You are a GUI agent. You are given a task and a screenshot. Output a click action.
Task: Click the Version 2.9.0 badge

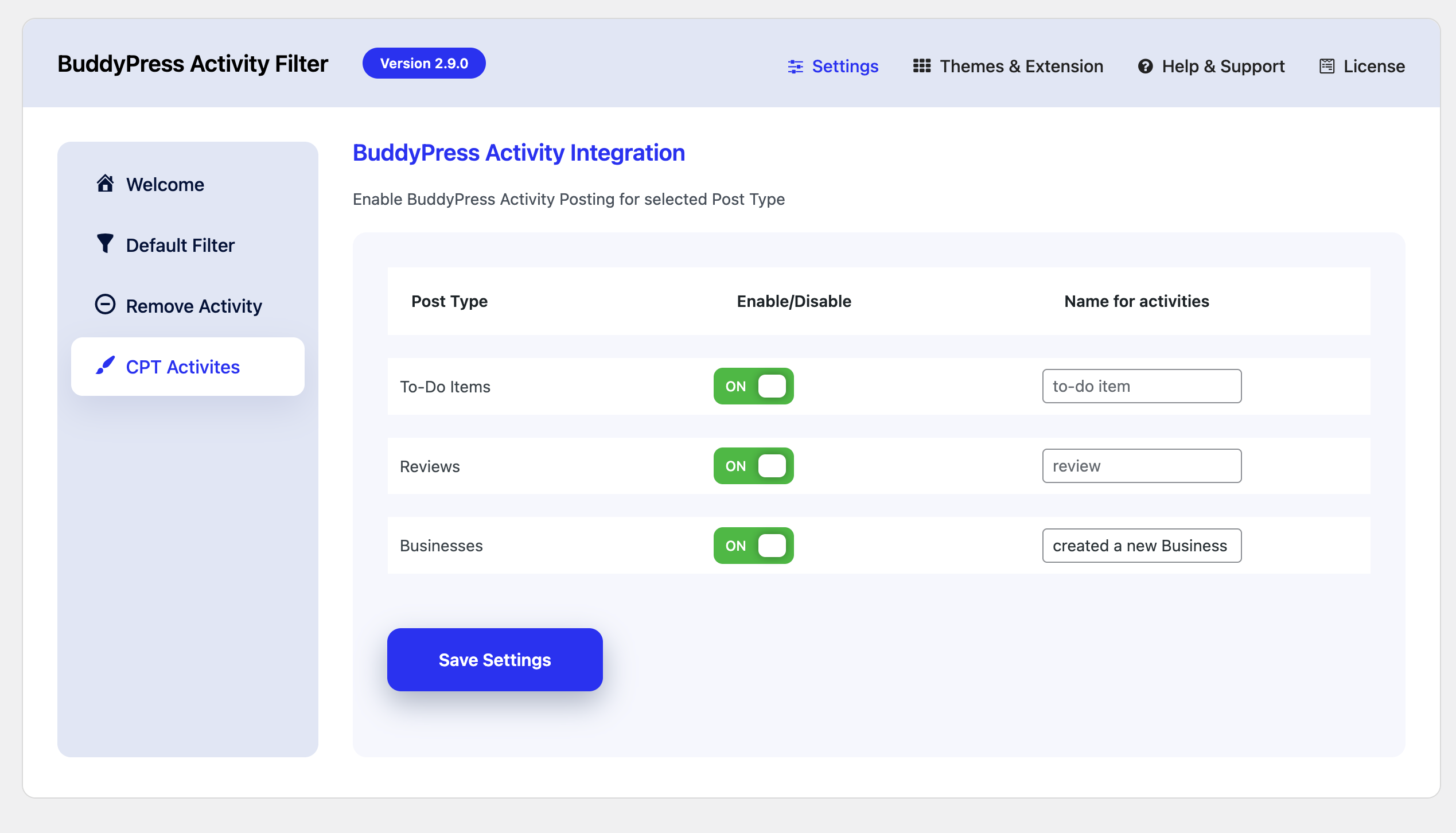(x=424, y=63)
